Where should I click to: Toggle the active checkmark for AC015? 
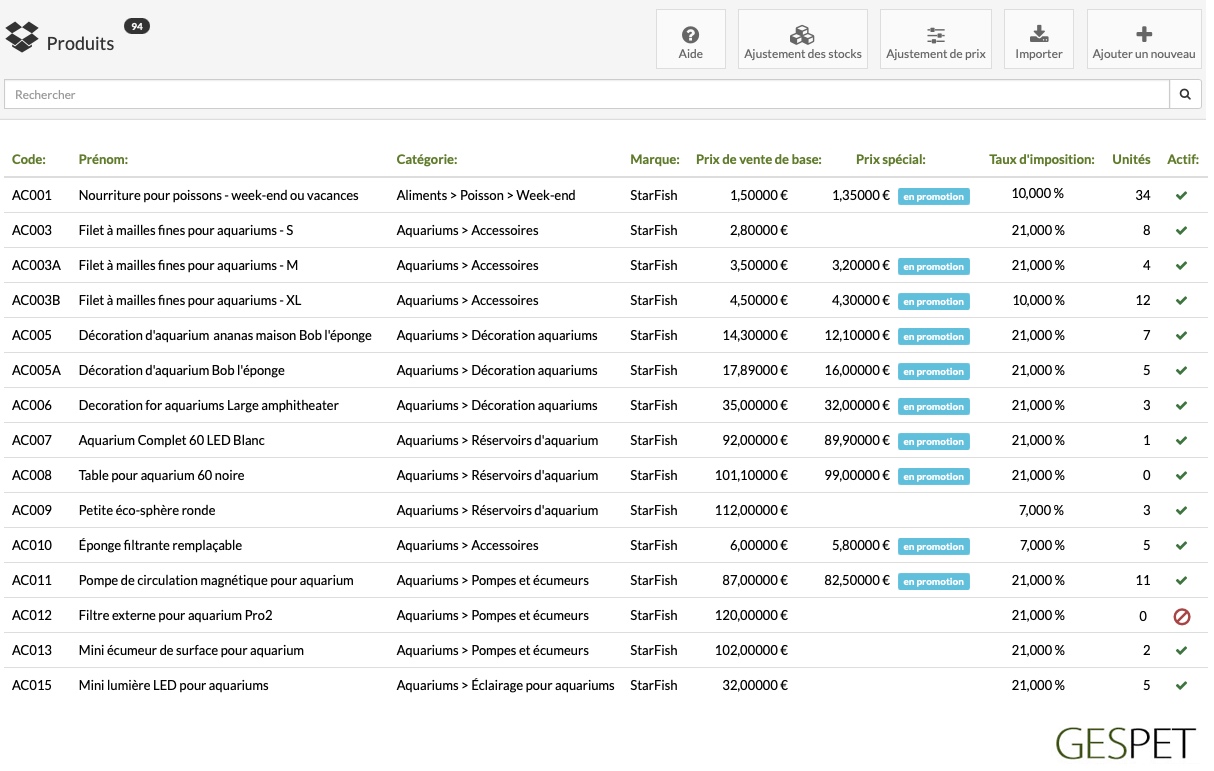pos(1181,686)
